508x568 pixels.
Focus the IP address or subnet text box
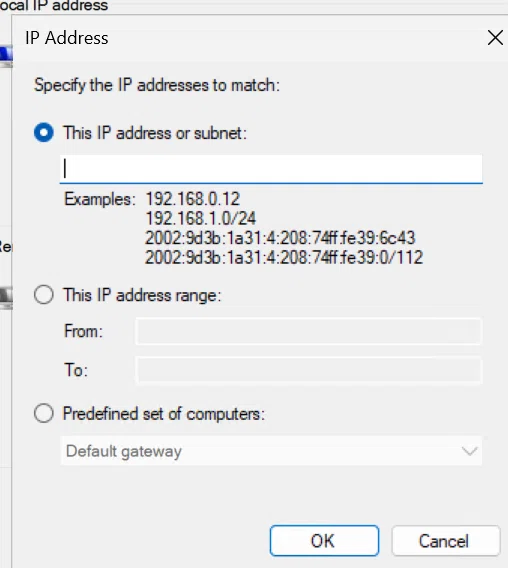coord(271,169)
